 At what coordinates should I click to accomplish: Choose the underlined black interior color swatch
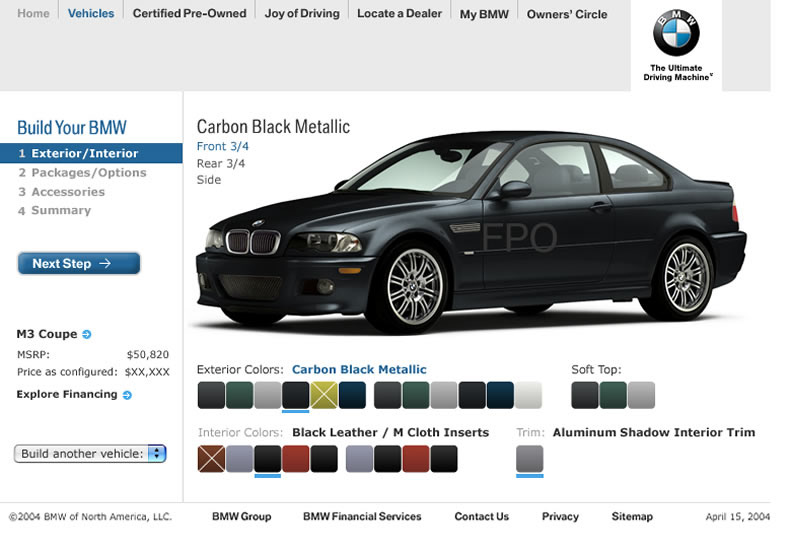pos(267,459)
